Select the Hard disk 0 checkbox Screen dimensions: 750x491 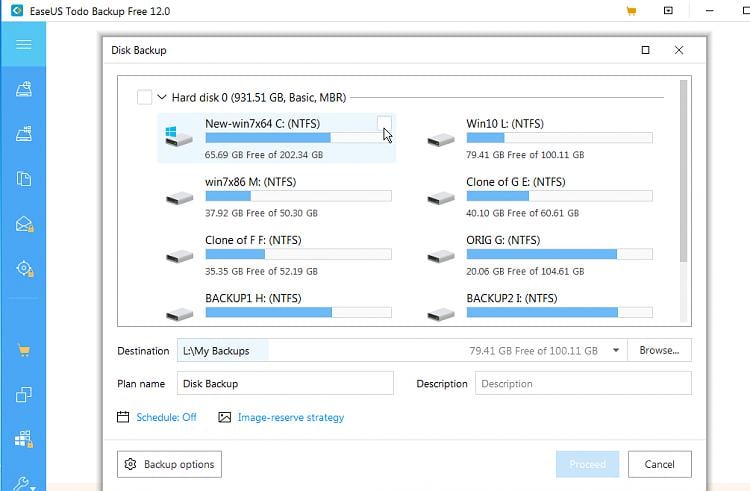click(x=145, y=97)
